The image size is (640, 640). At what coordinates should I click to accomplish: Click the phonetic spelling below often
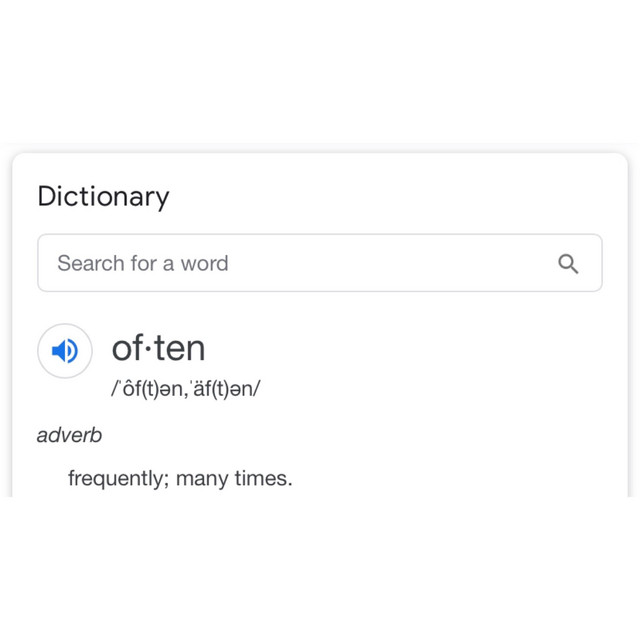(x=185, y=389)
